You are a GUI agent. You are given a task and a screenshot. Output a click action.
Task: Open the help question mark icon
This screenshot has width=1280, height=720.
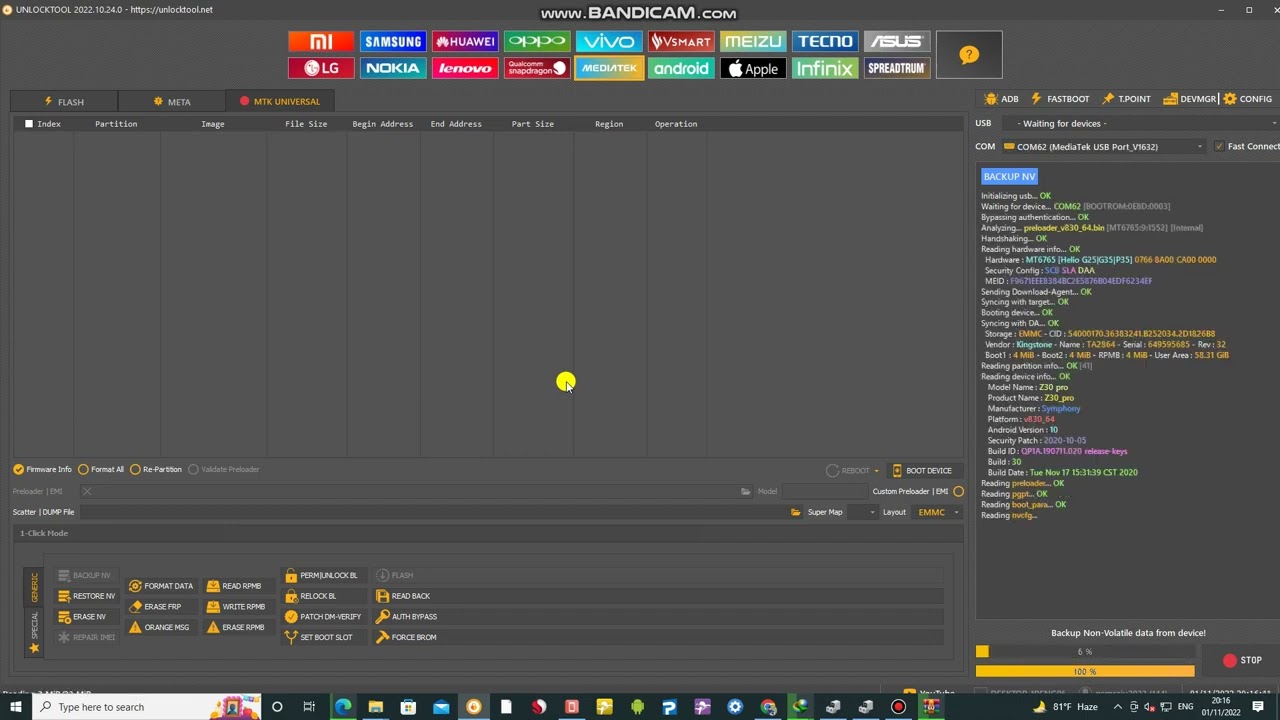point(969,55)
